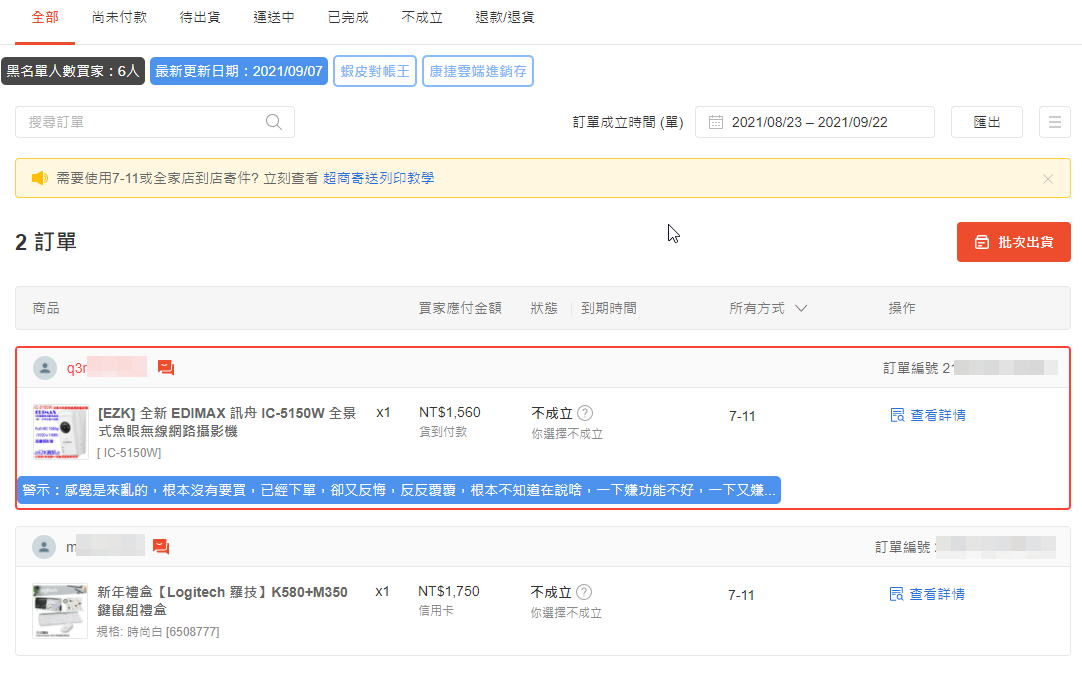Switch to the 待出貨 tab
Screen dimensions: 1082x676
coord(200,18)
